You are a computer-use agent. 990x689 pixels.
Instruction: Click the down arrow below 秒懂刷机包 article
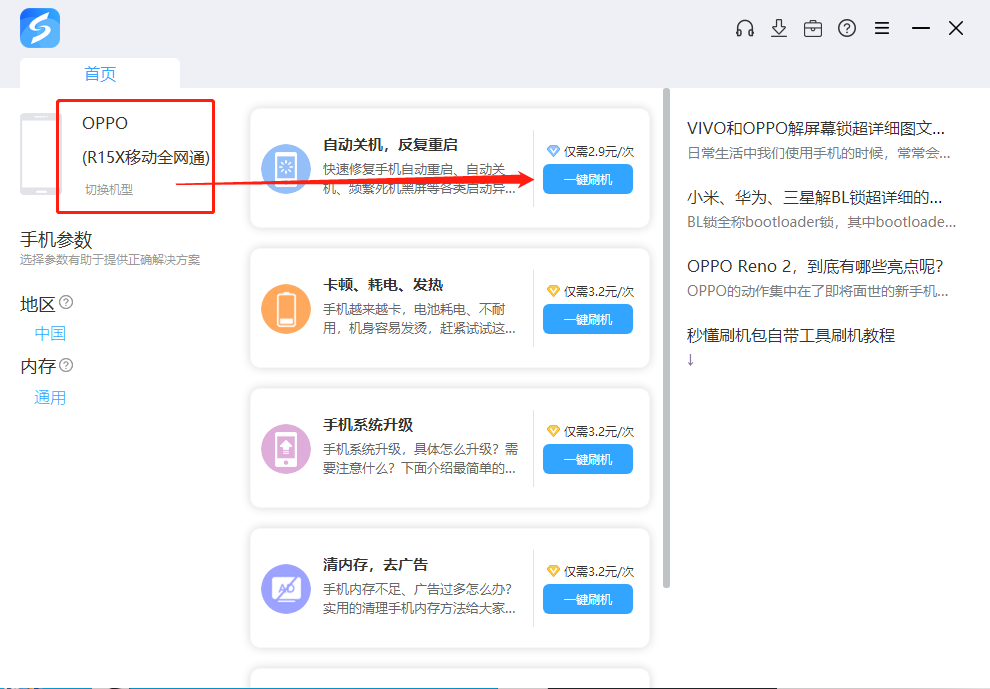(x=691, y=359)
